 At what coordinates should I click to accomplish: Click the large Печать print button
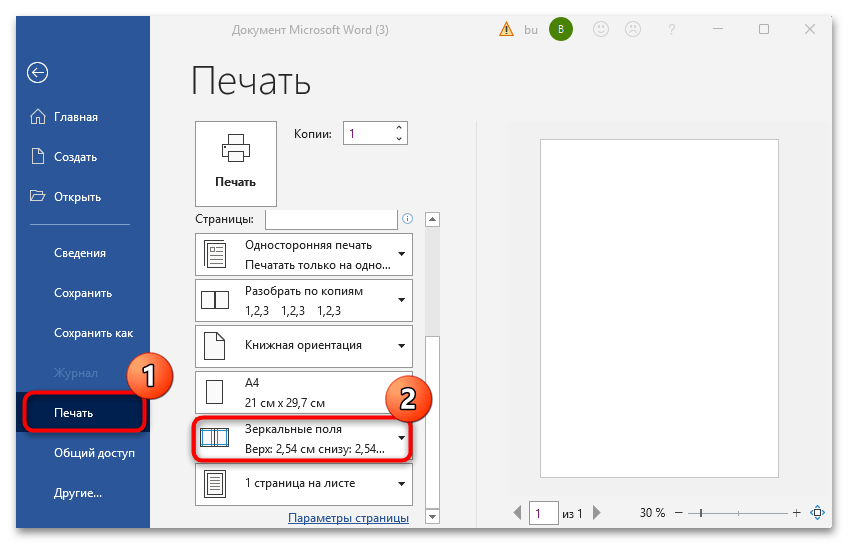click(x=236, y=163)
